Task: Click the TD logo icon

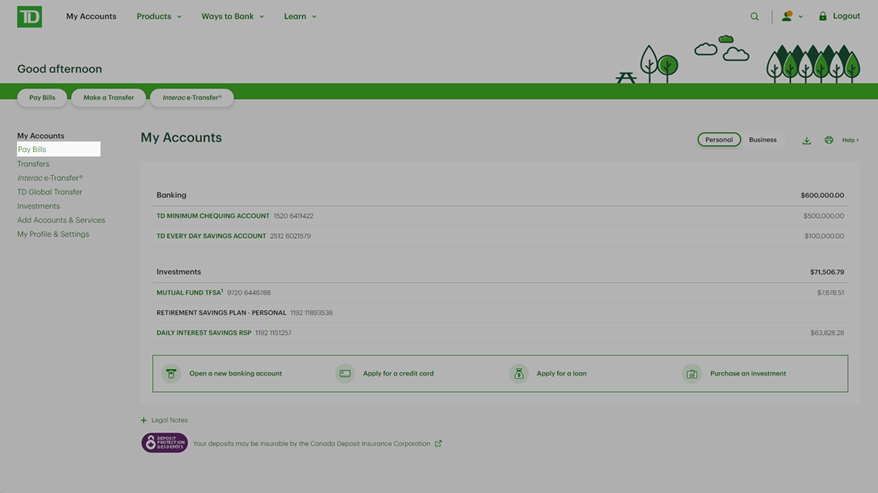Action: click(x=29, y=17)
